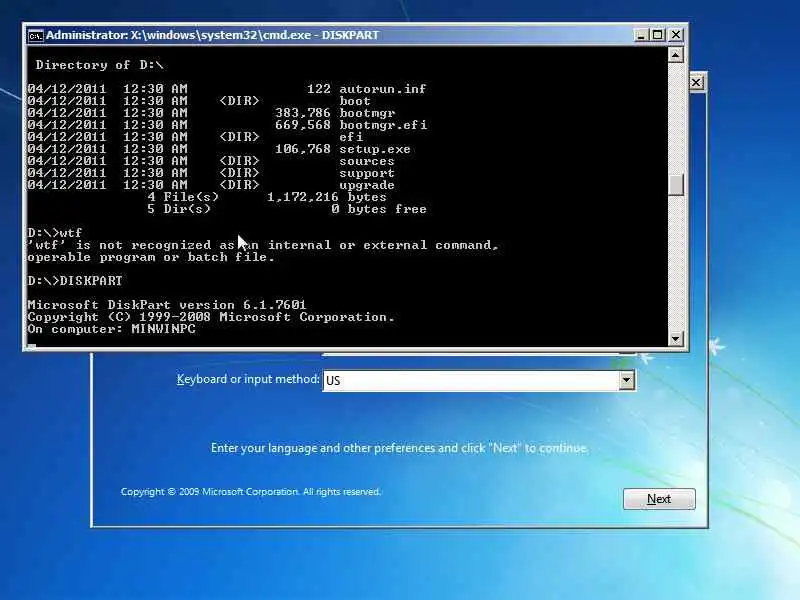The image size is (800, 600).
Task: Click the cmd scrollbar up arrow
Action: (676, 55)
